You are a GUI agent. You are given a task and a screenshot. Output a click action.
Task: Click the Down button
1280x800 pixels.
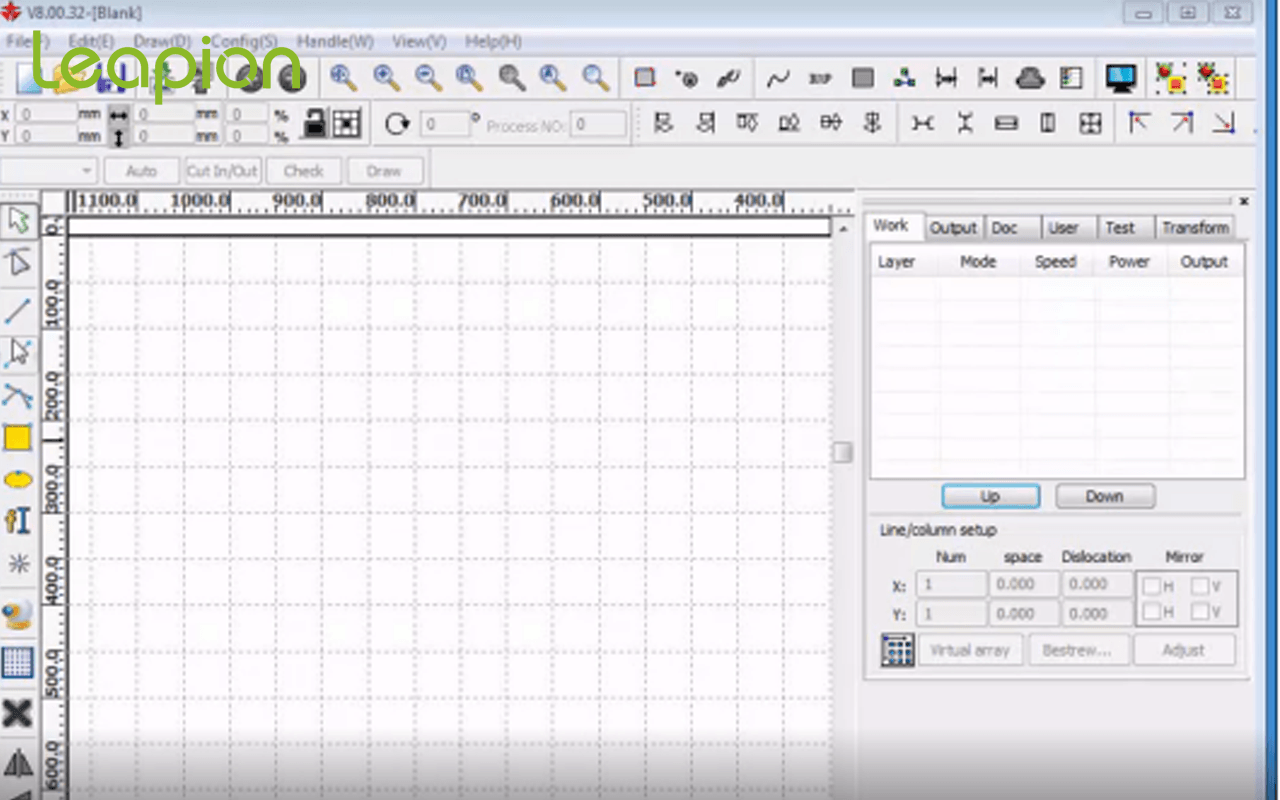(1105, 496)
